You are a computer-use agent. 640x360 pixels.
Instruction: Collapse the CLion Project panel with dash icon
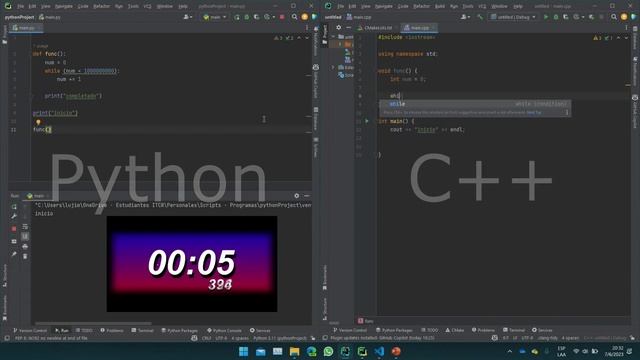348,28
